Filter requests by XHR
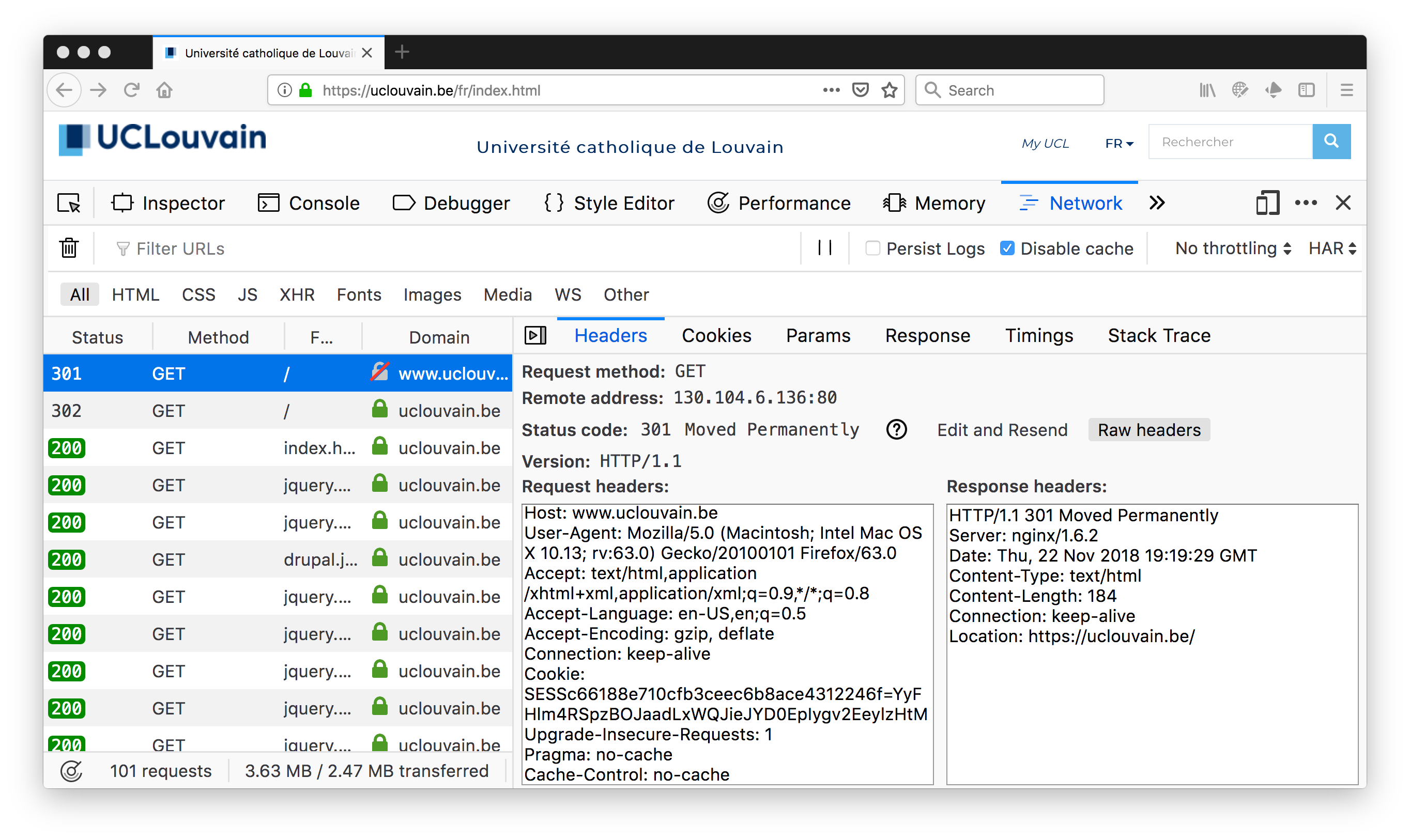This screenshot has height=840, width=1410. [297, 294]
